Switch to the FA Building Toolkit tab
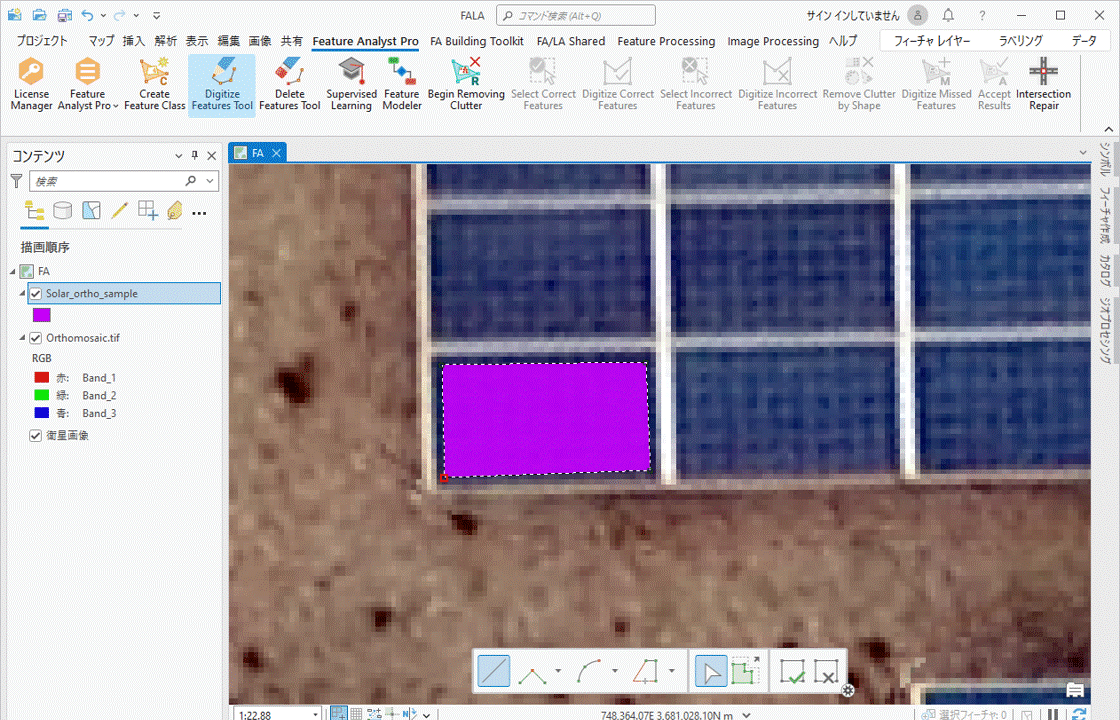 (x=477, y=41)
